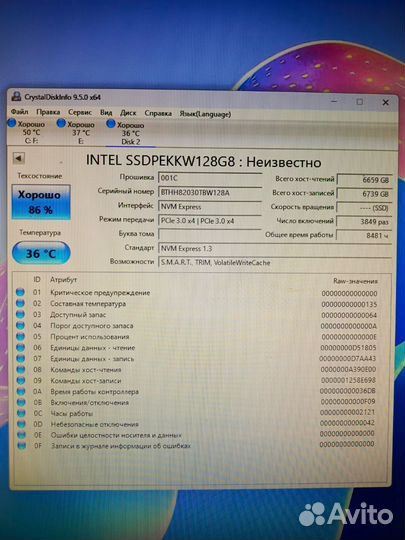Screen dimensions: 405x540
Task: Click the power-on count value 3849 раз
Action: point(364,222)
